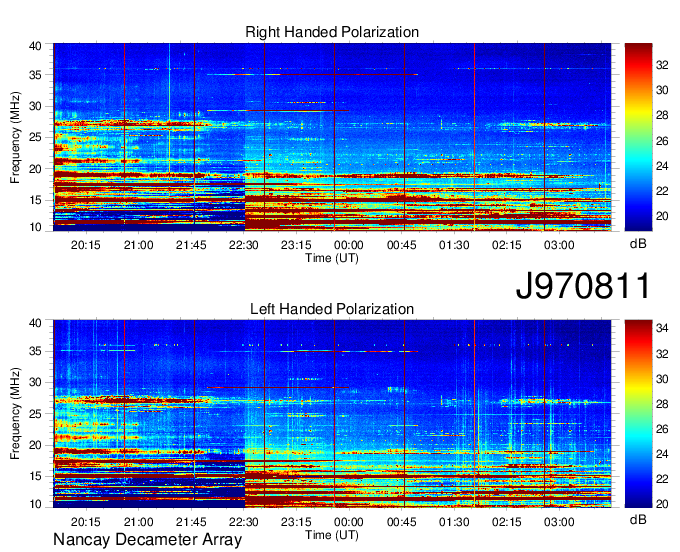Click the 32 dB label on top colorbar
The height and width of the screenshot is (552, 680).
[x=662, y=65]
